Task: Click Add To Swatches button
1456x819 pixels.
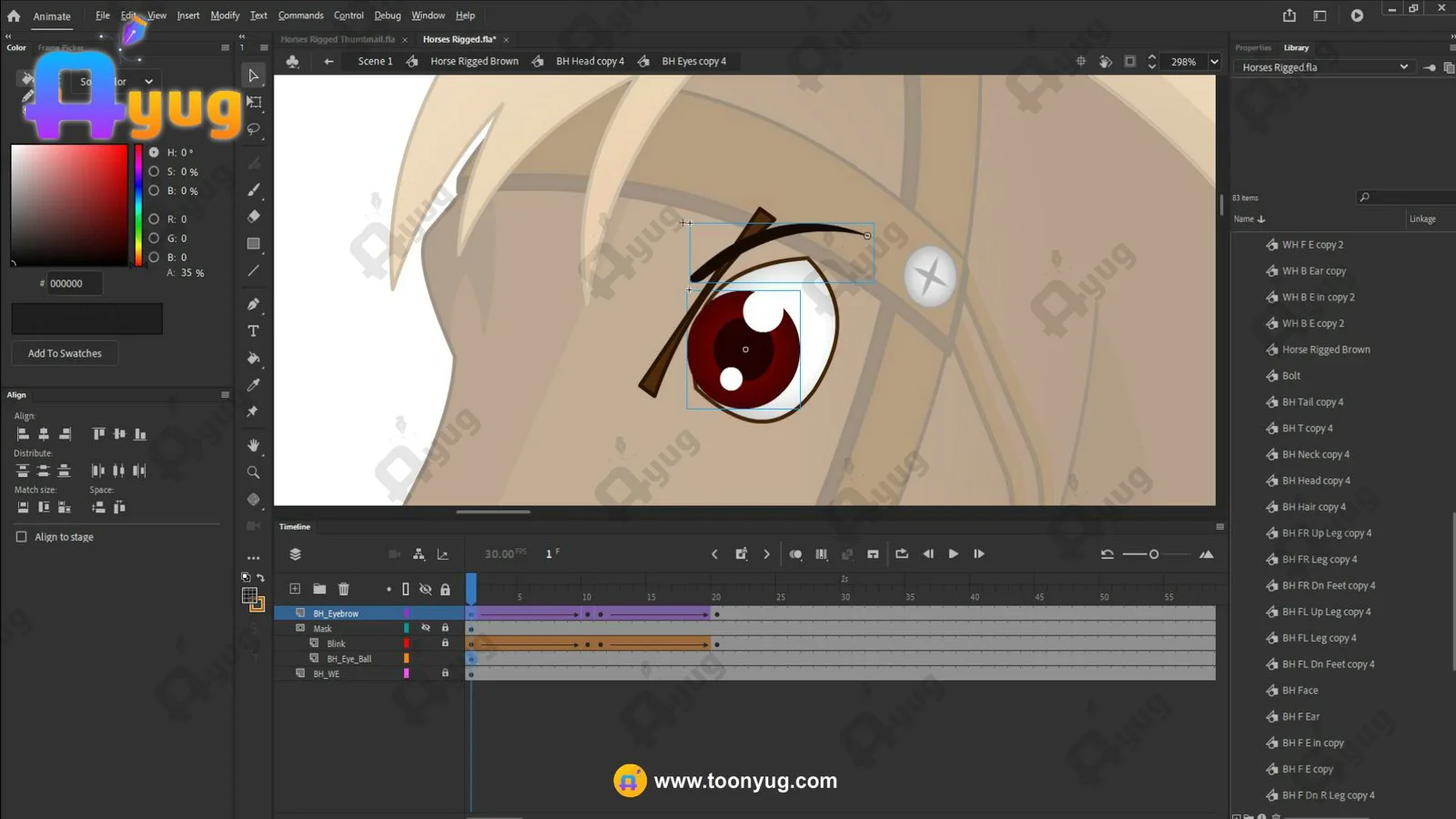Action: [x=65, y=353]
